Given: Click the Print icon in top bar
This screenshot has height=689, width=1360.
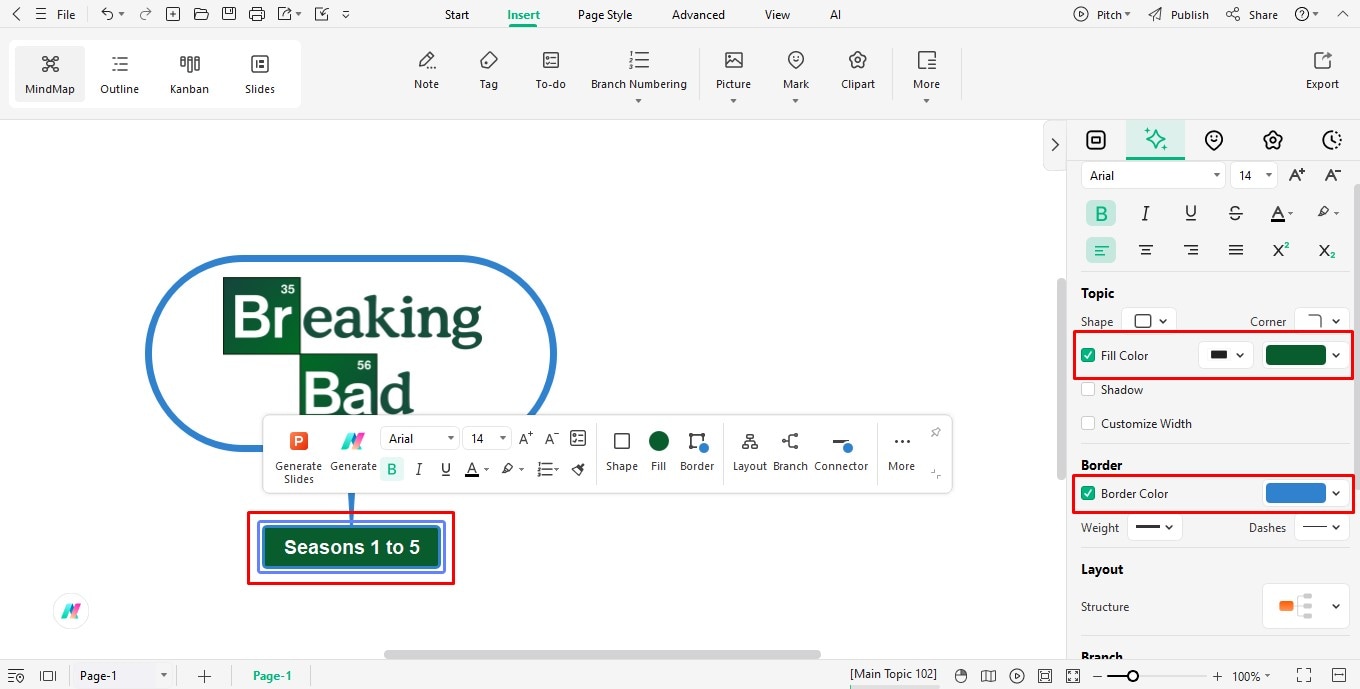Looking at the screenshot, I should coord(257,14).
